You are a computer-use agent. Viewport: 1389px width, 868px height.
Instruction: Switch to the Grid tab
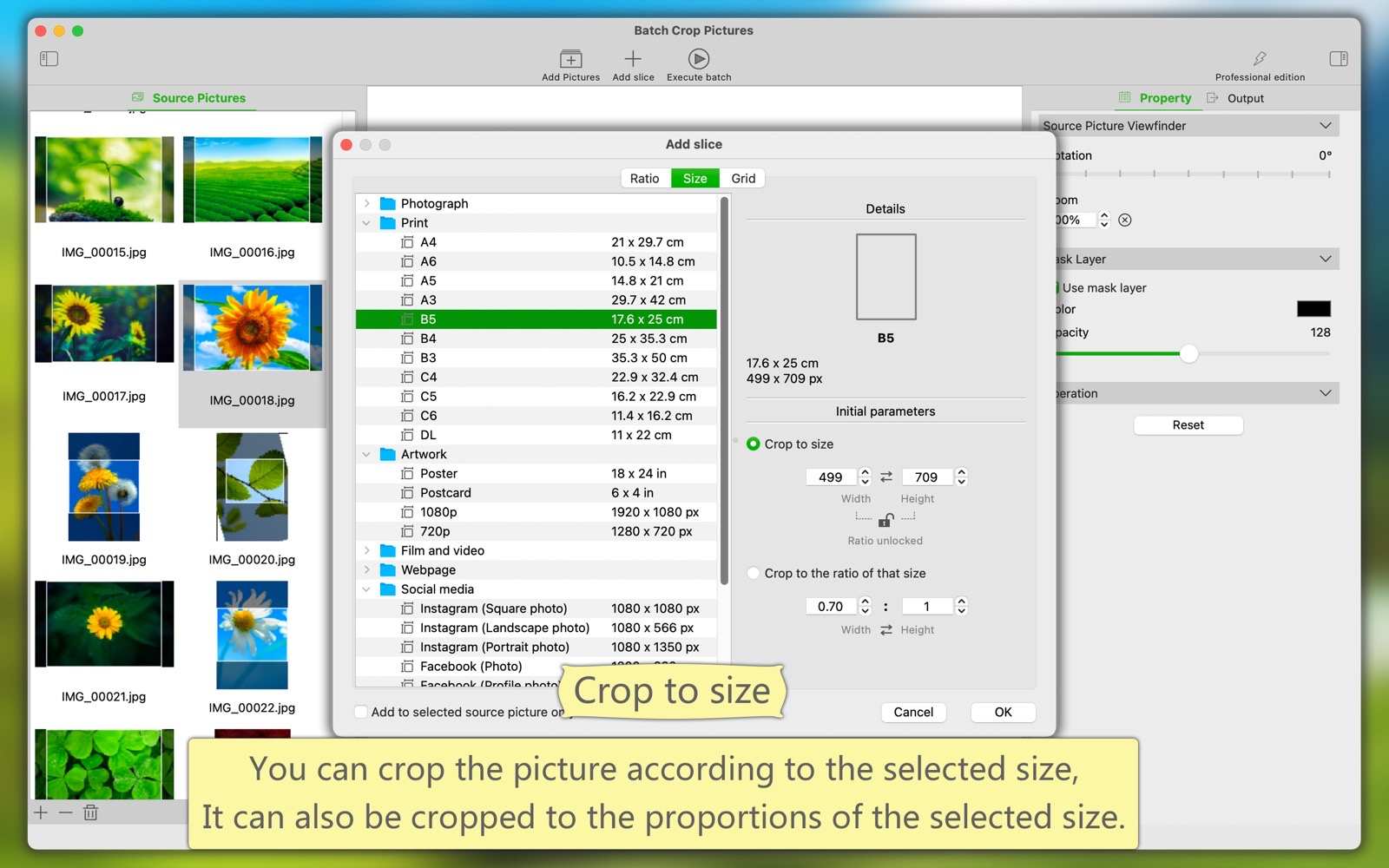[x=743, y=178]
